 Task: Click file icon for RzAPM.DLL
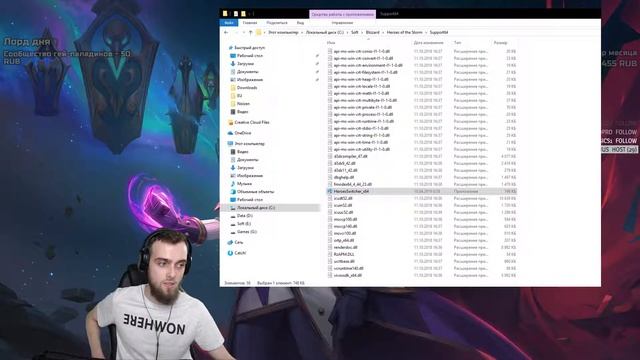pos(330,254)
